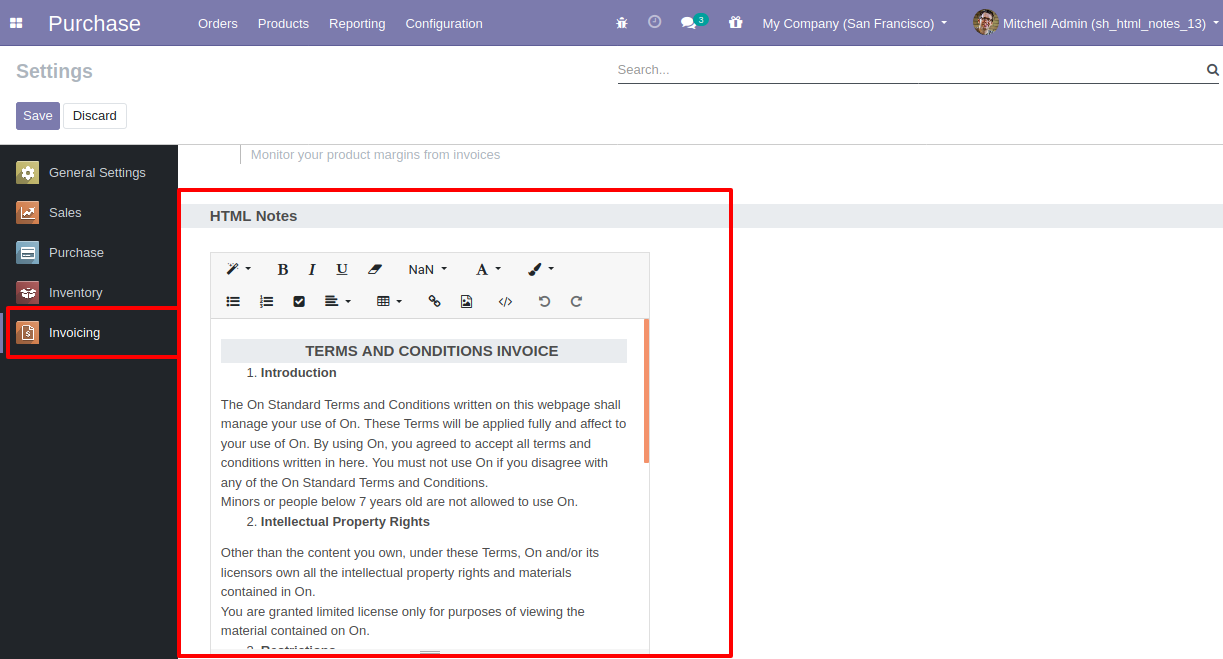1223x659 pixels.
Task: Click the Invoicing document icon
Action: [x=27, y=332]
